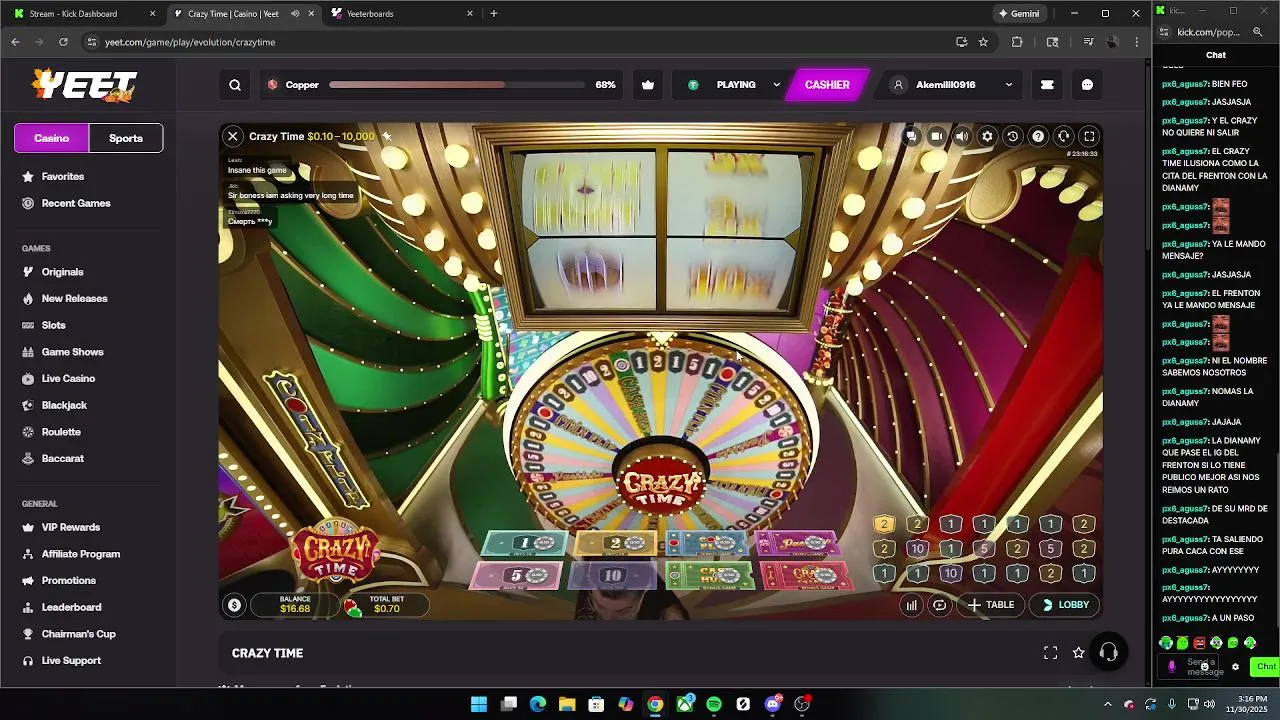Viewport: 1280px width, 720px height.
Task: Open live support headset in game toolbar
Action: point(1064,136)
